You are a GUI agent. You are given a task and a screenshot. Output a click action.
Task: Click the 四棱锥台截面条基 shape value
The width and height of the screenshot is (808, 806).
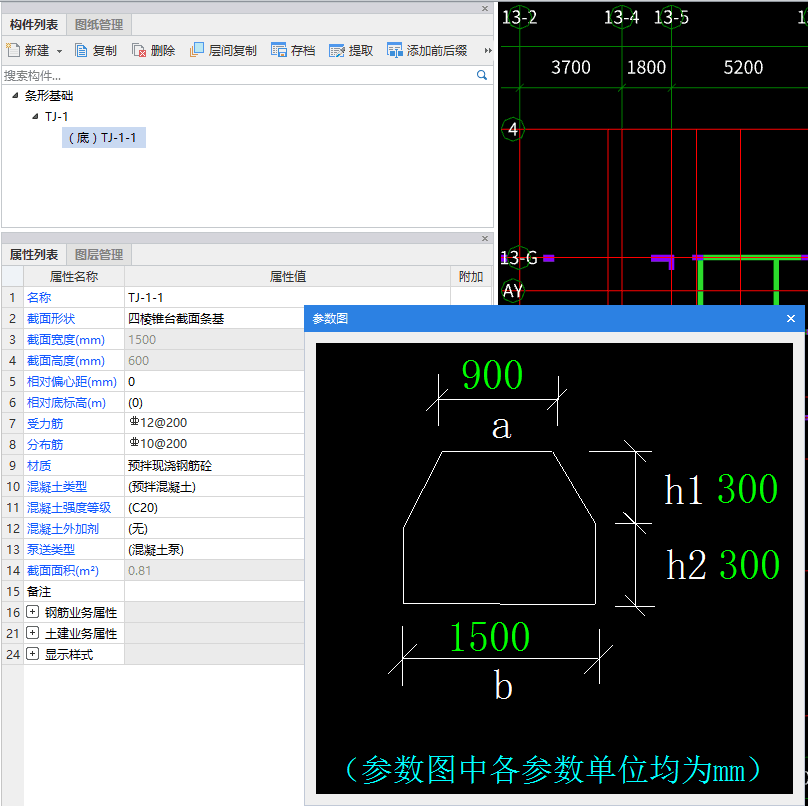pyautogui.click(x=176, y=318)
